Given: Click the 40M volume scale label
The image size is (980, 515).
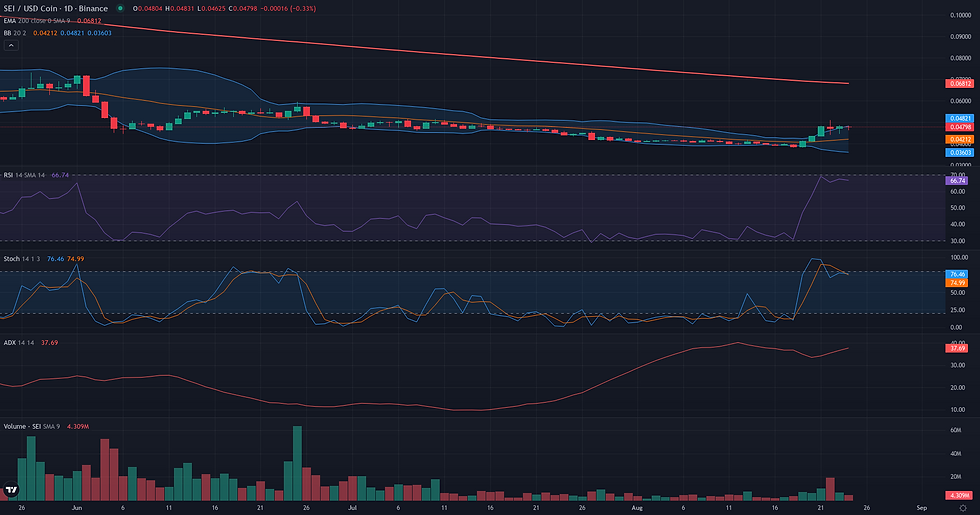Looking at the screenshot, I should tap(956, 454).
